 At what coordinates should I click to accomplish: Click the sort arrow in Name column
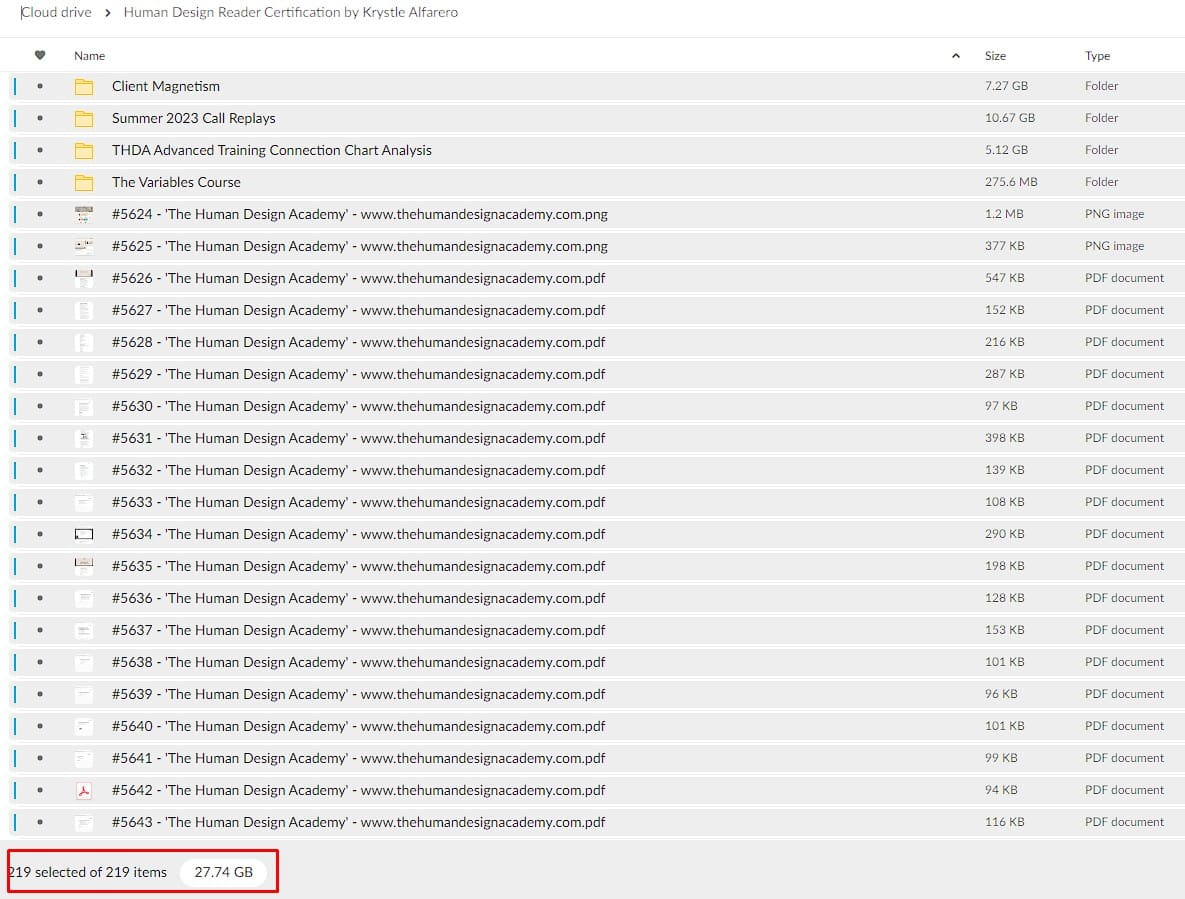(x=955, y=56)
